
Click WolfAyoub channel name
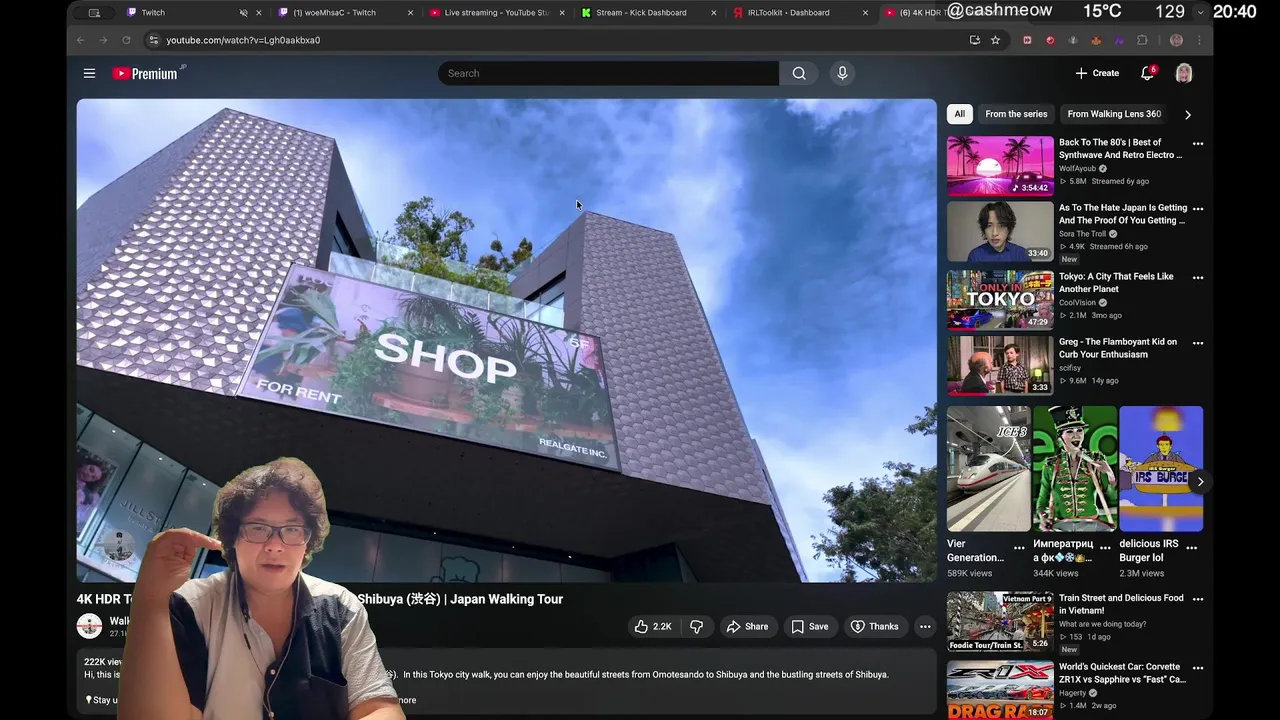coord(1078,168)
